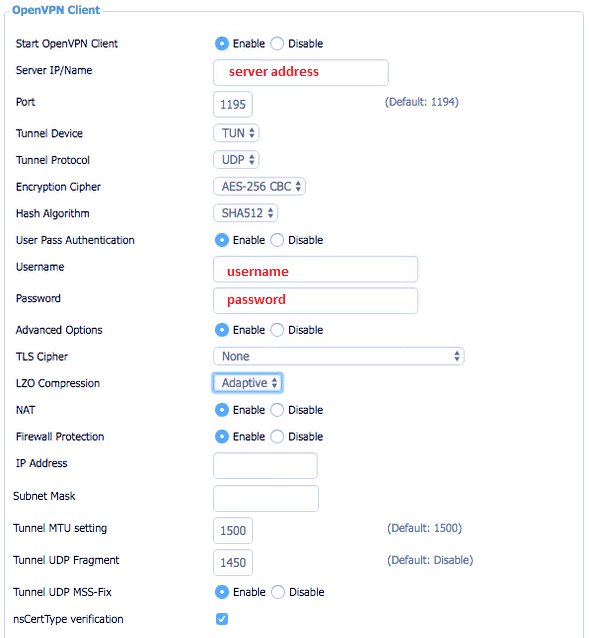The image size is (589, 638).
Task: Disable Start OpenVPN Client radio button
Action: click(277, 44)
